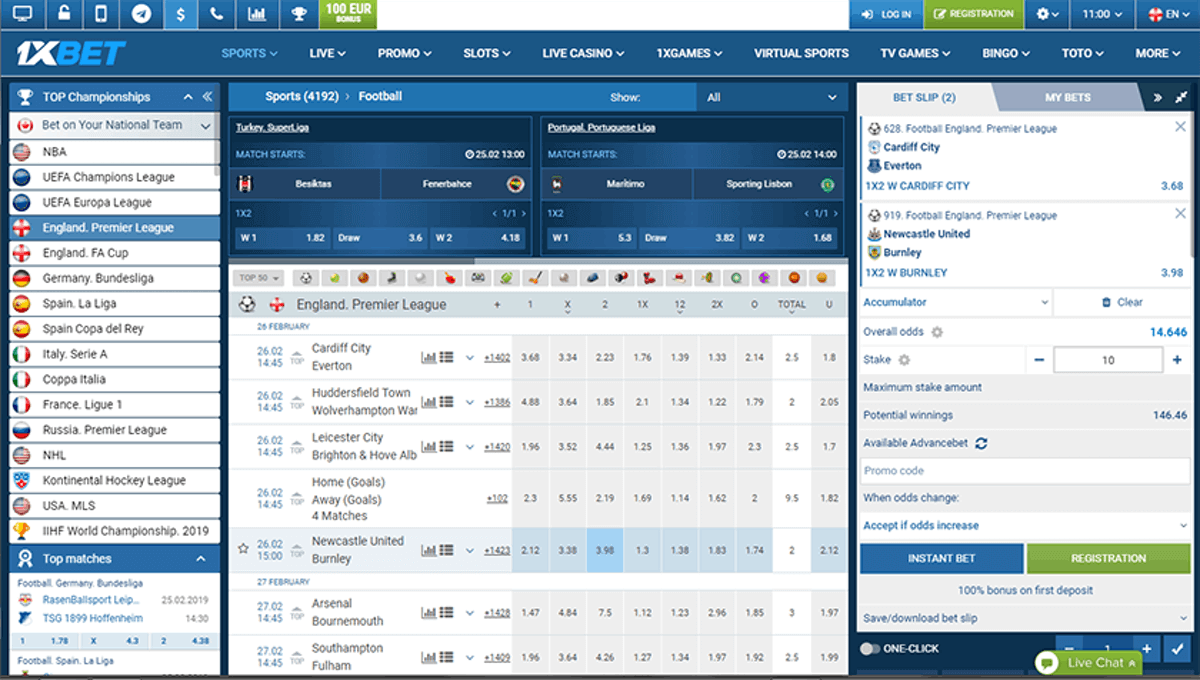Switch to the MY BETS tab
1200x680 pixels.
coord(1068,97)
